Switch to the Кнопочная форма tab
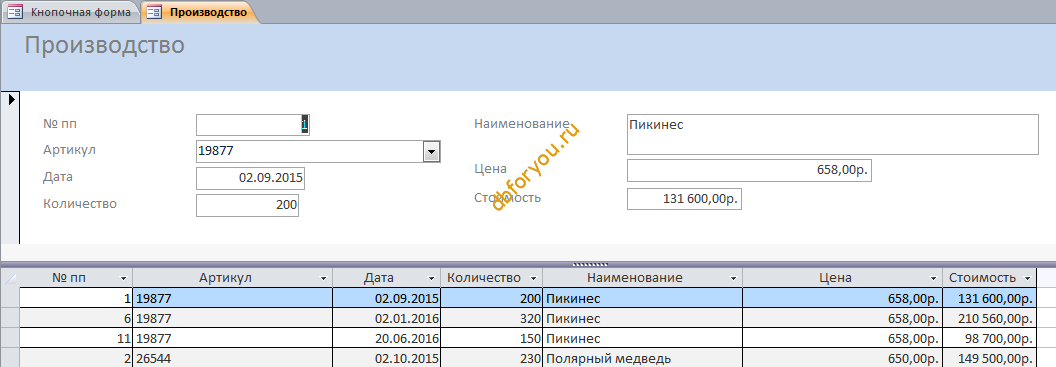The width and height of the screenshot is (1056, 367). (x=72, y=12)
